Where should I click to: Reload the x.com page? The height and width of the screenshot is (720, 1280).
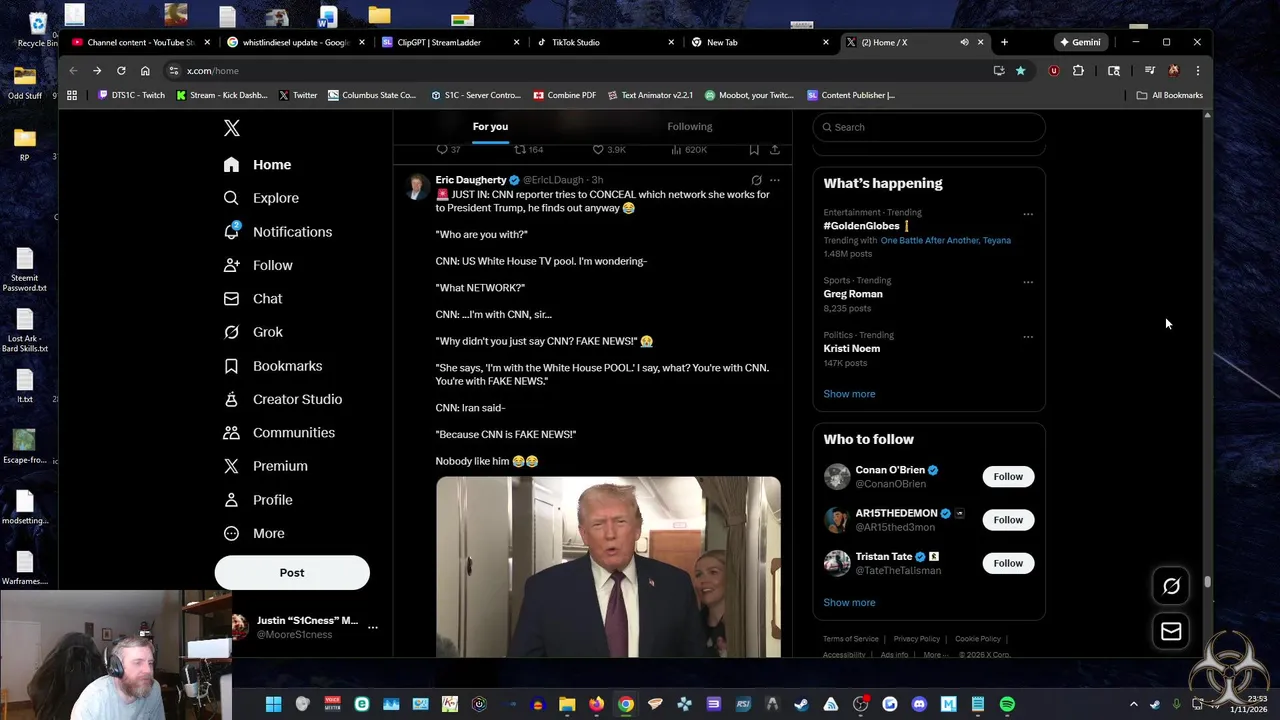(121, 71)
